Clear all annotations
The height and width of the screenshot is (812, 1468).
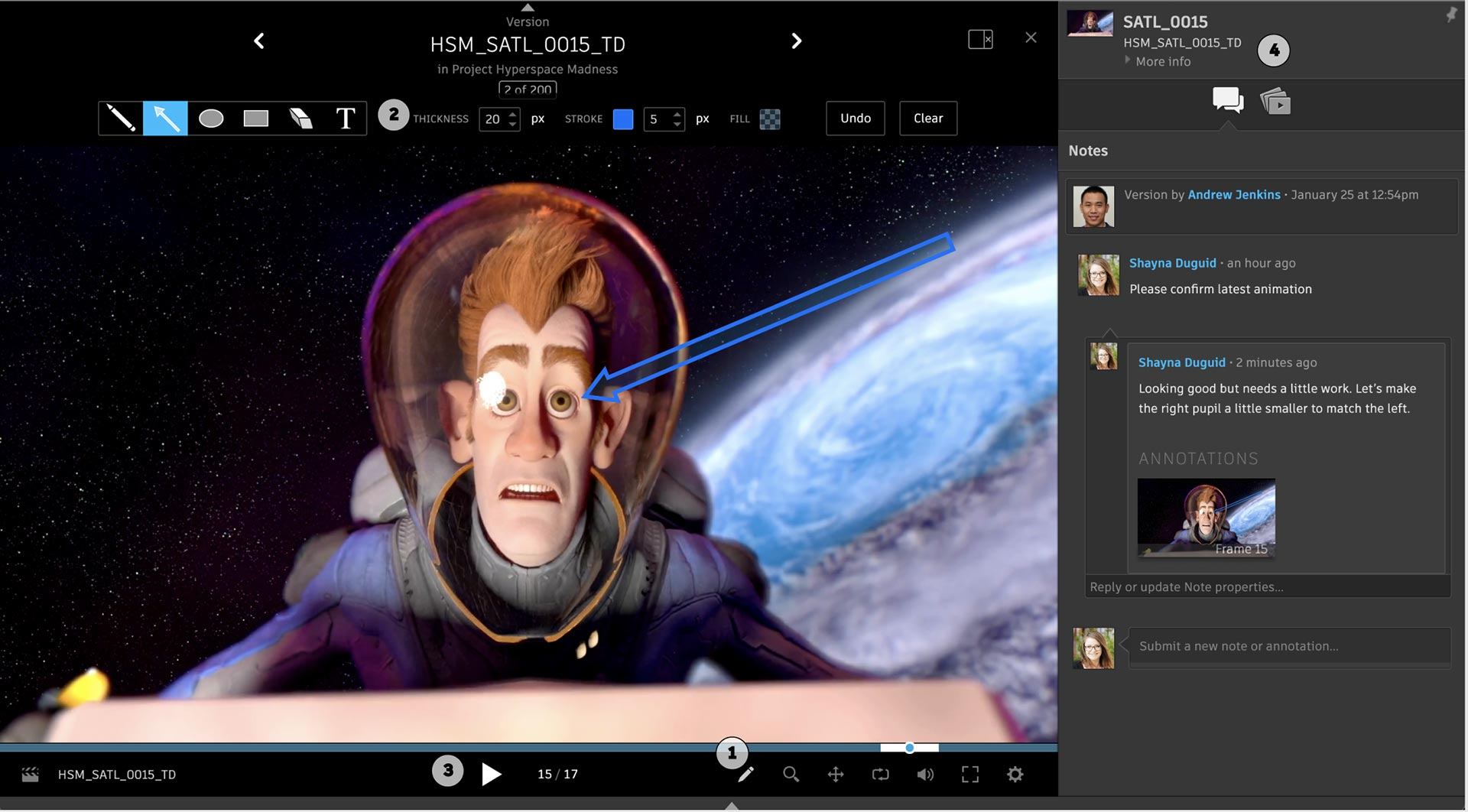tap(928, 119)
